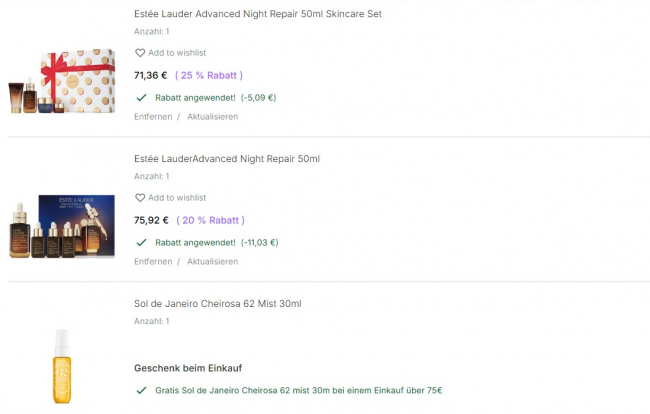Open the Sol de Janeiro Cheirosa 62 Mist title
Image resolution: width=650 pixels, height=414 pixels.
[217, 304]
